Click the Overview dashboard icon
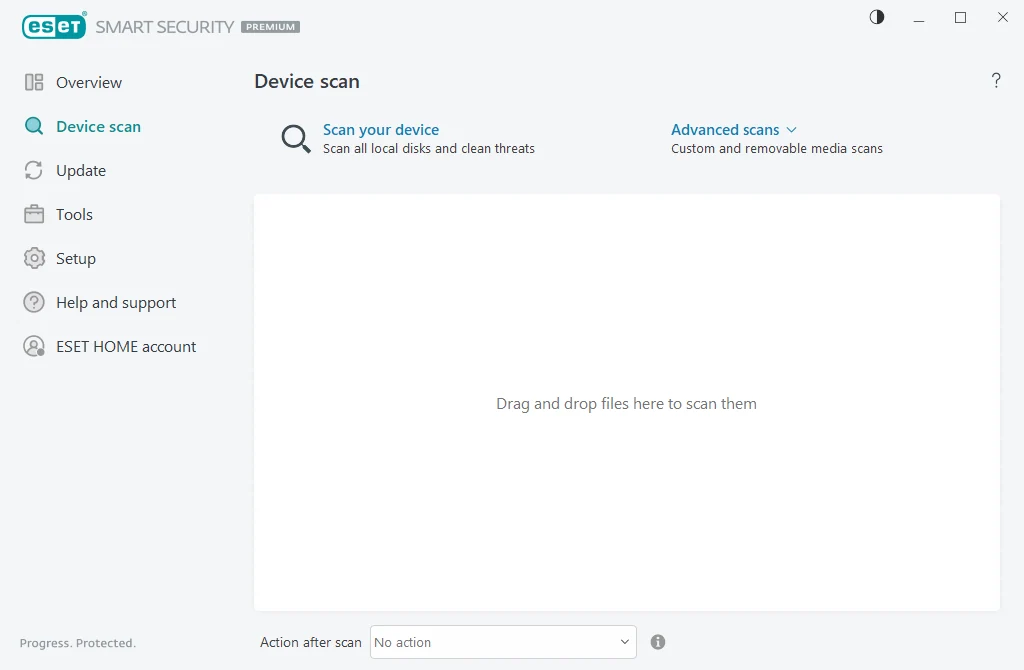This screenshot has height=670, width=1024. coord(34,82)
